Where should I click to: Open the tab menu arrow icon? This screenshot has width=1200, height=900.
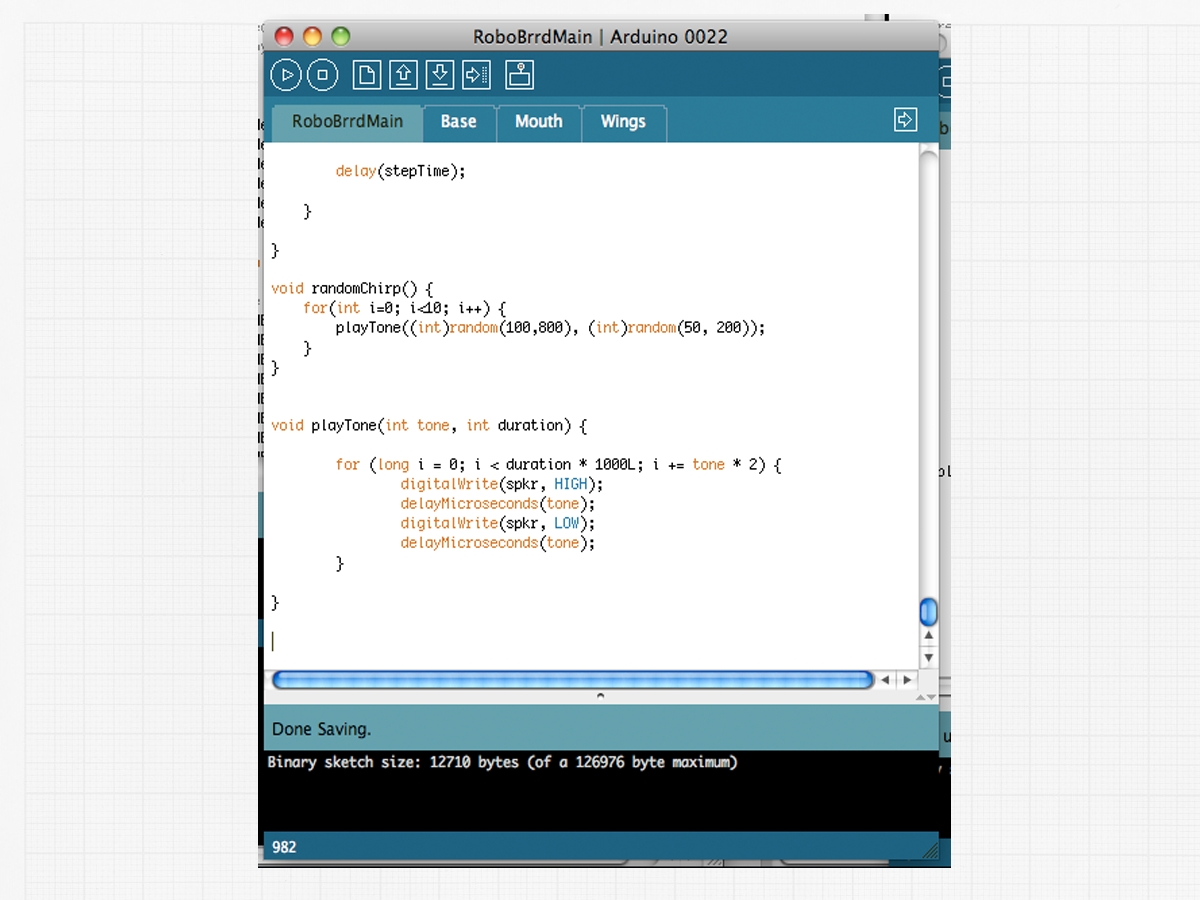coord(905,120)
